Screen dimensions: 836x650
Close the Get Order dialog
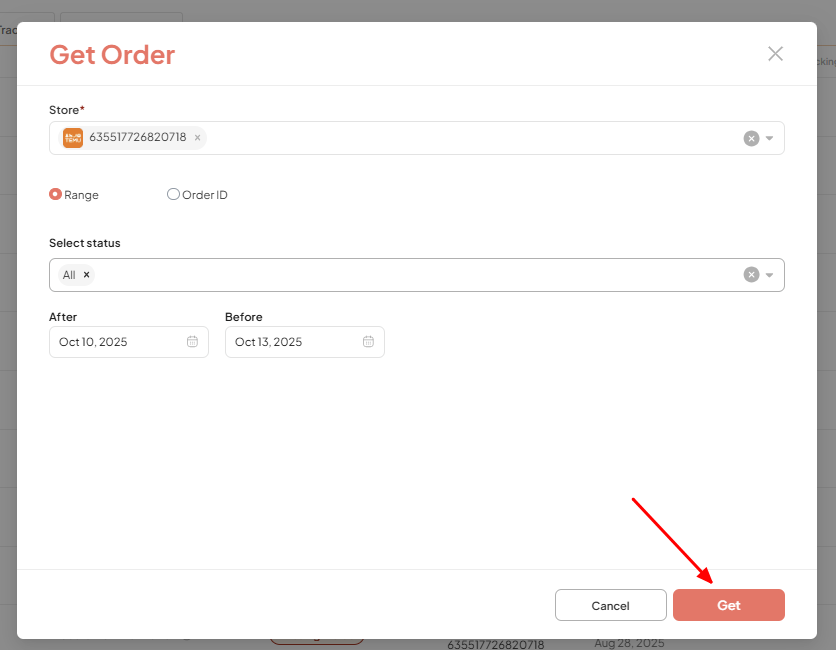click(x=775, y=54)
